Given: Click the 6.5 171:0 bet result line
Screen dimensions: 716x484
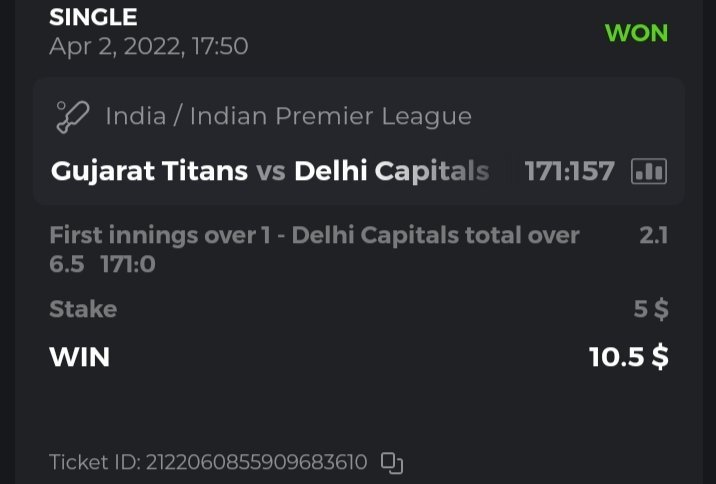Looking at the screenshot, I should (102, 265).
